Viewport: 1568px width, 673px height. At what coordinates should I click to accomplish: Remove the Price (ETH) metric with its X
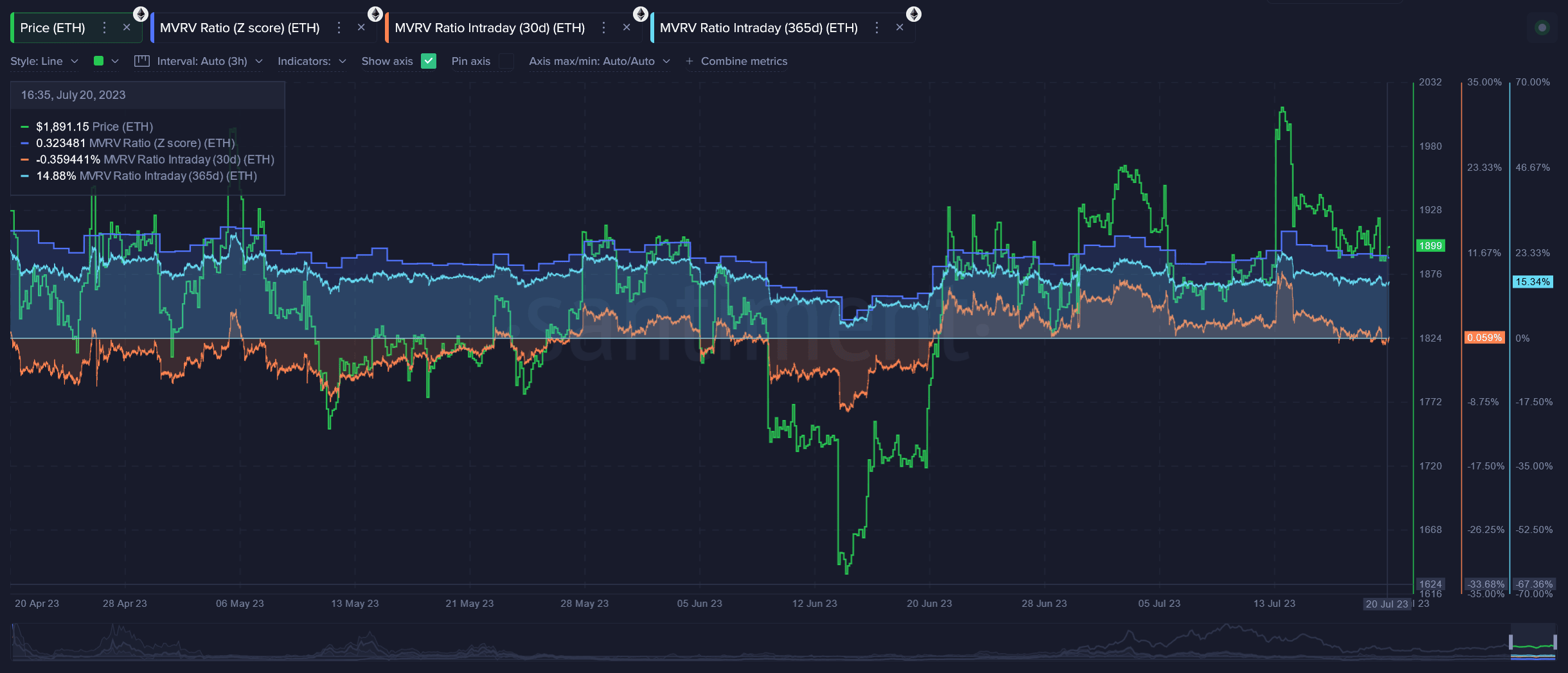(x=127, y=28)
